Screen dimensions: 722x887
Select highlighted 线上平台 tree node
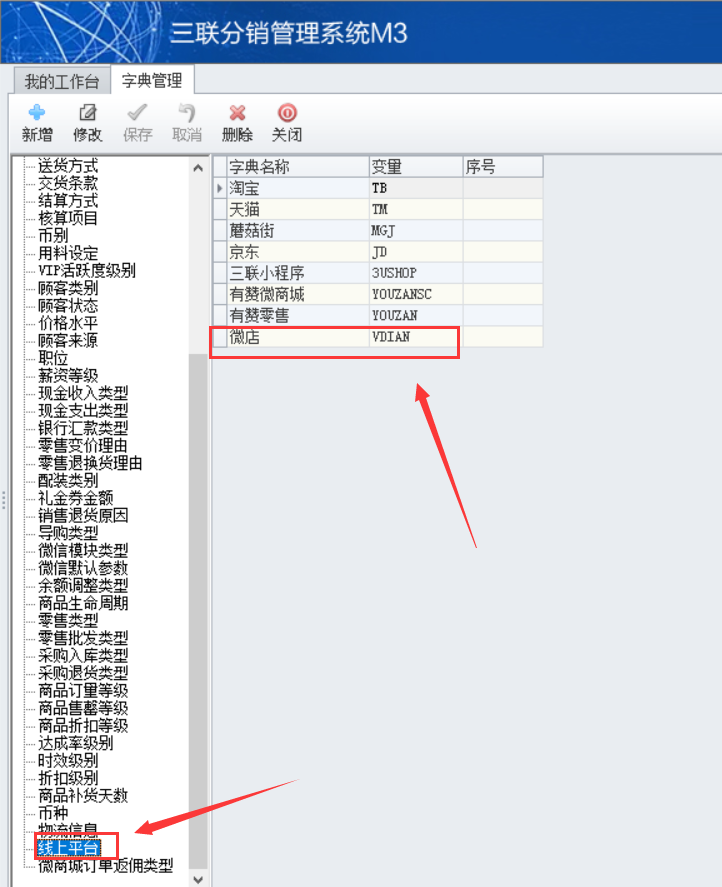point(68,848)
